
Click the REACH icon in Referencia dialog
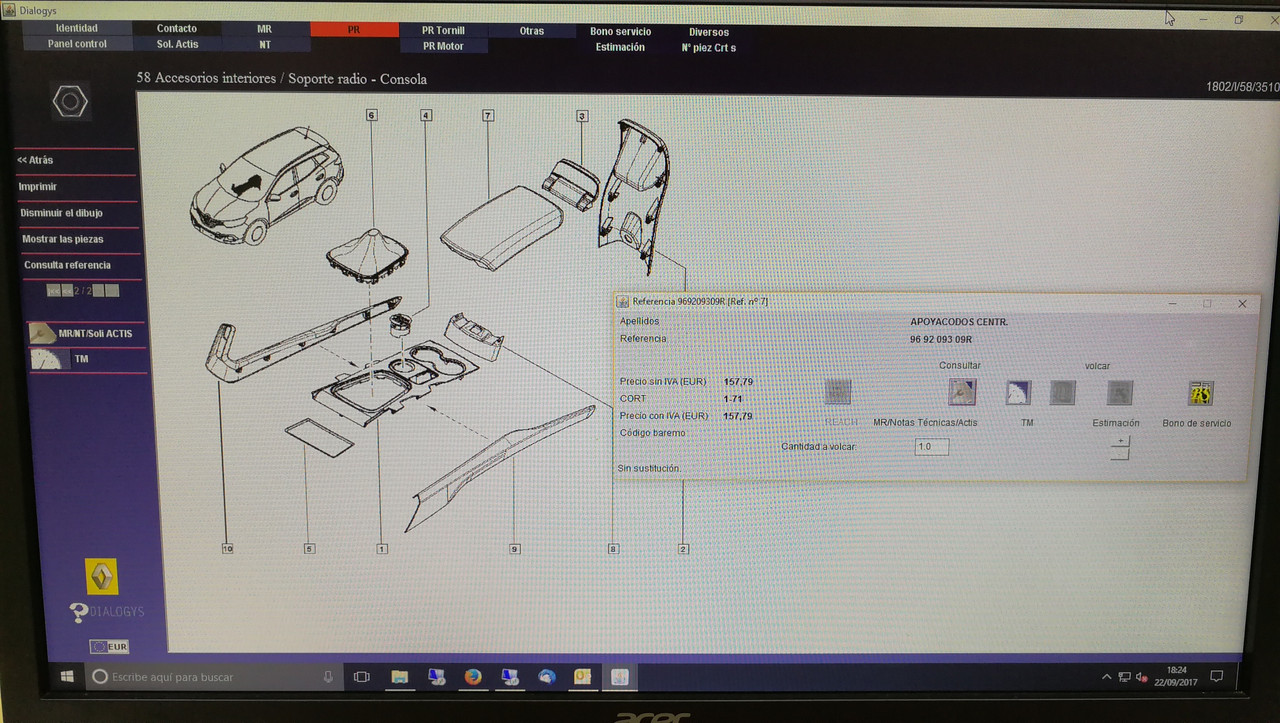(x=838, y=392)
